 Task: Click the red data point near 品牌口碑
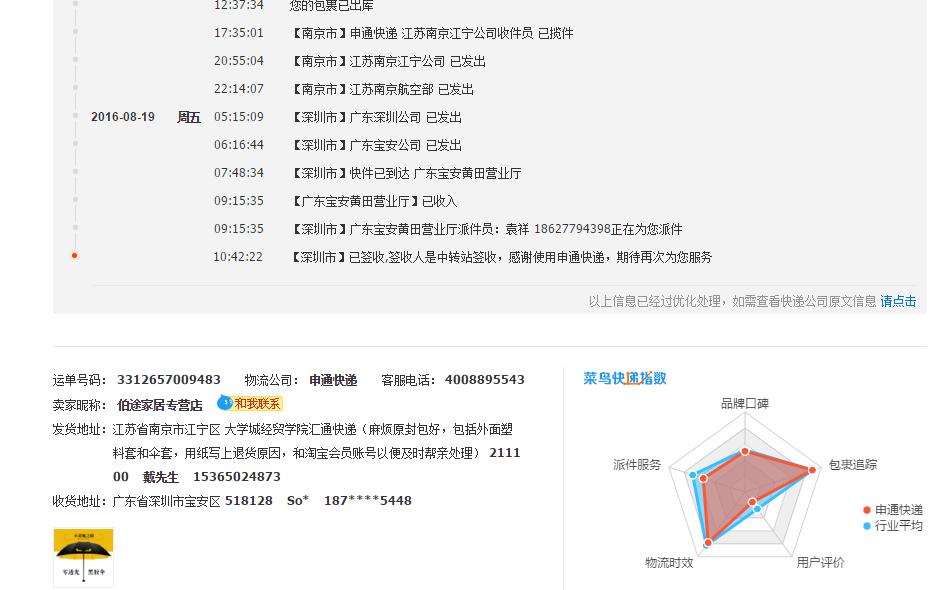[745, 452]
